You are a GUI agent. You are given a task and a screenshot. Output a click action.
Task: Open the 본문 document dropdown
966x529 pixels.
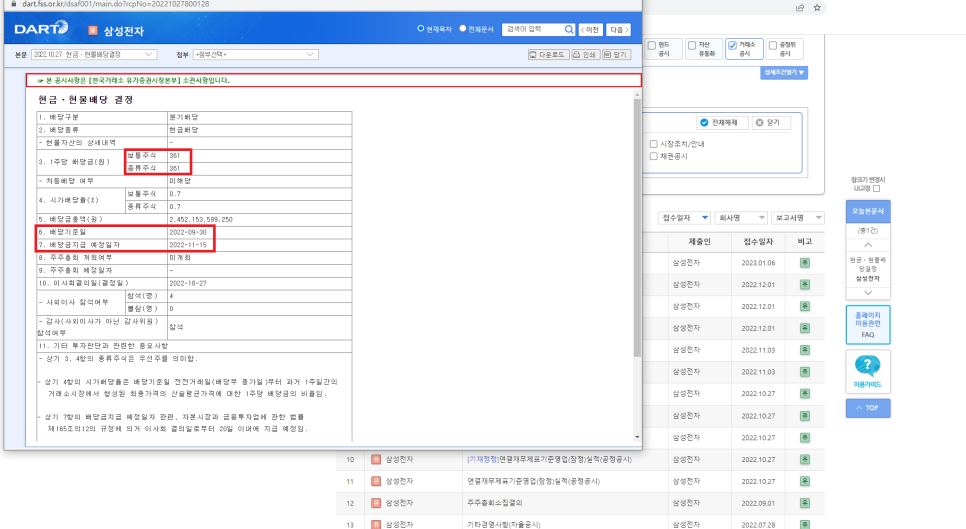point(93,55)
